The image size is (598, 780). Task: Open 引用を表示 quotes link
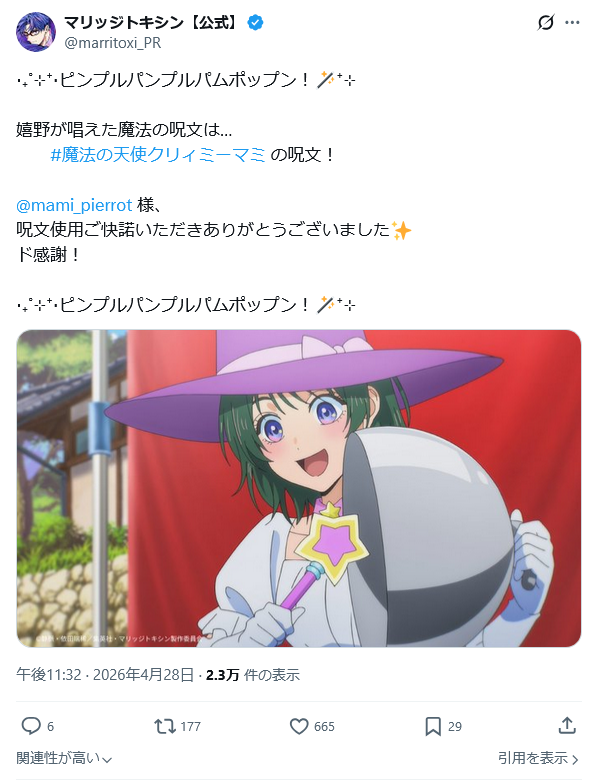coord(538,759)
